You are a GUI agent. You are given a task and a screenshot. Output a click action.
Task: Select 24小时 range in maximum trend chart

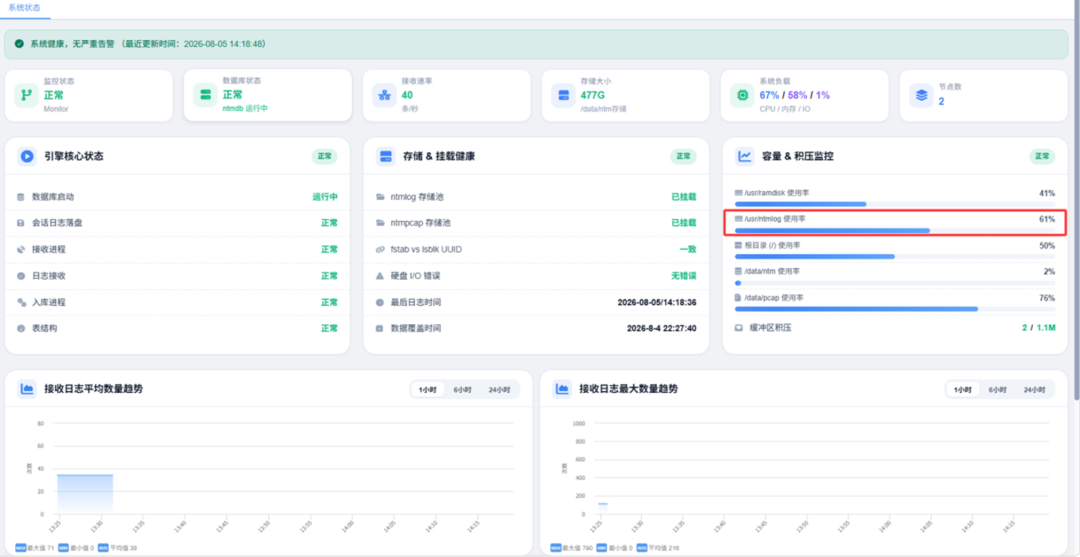[x=1035, y=390]
